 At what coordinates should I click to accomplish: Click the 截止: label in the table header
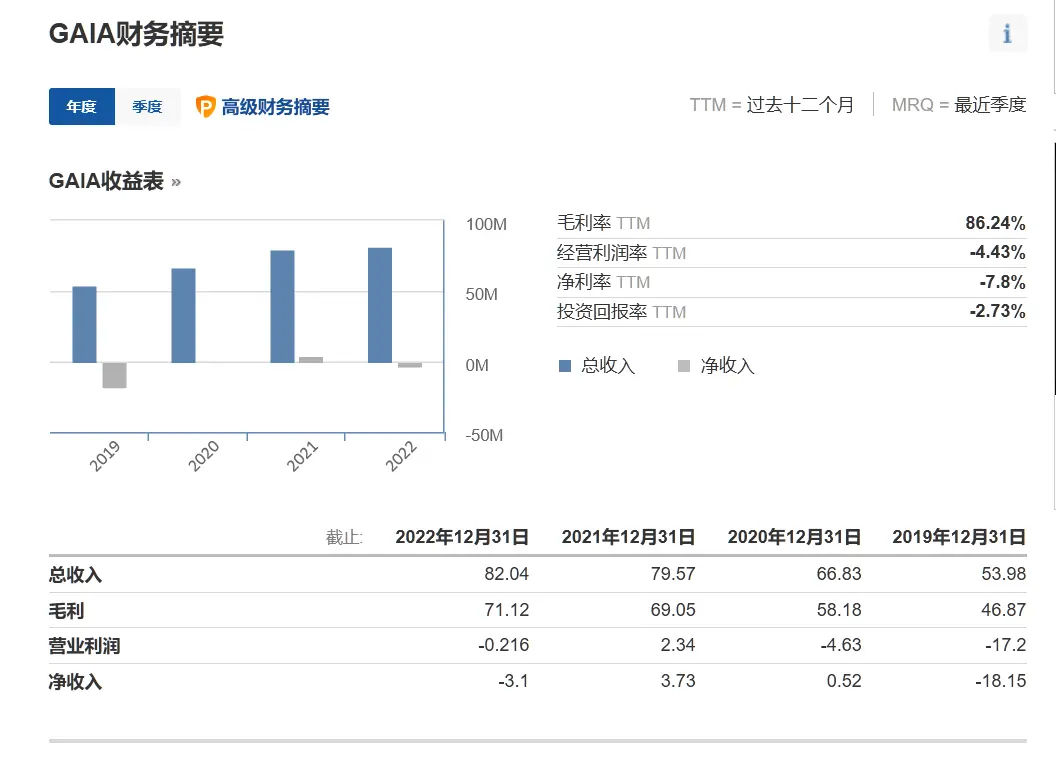click(x=344, y=537)
